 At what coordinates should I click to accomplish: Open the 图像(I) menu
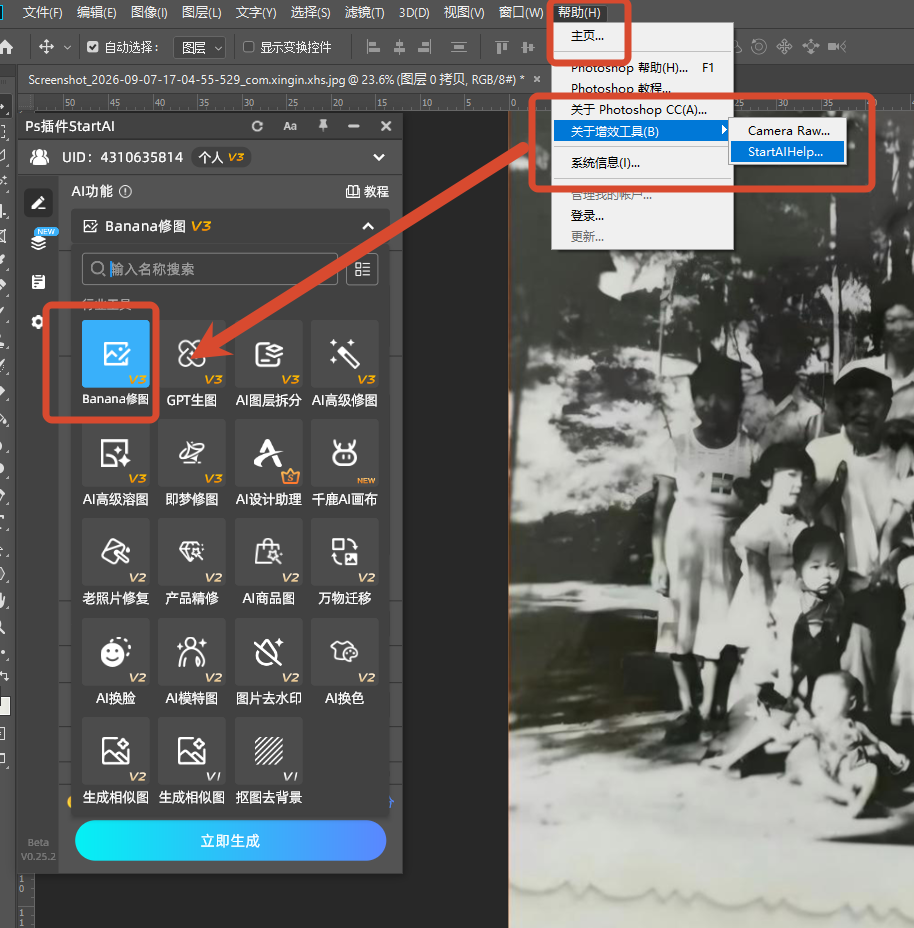point(149,12)
